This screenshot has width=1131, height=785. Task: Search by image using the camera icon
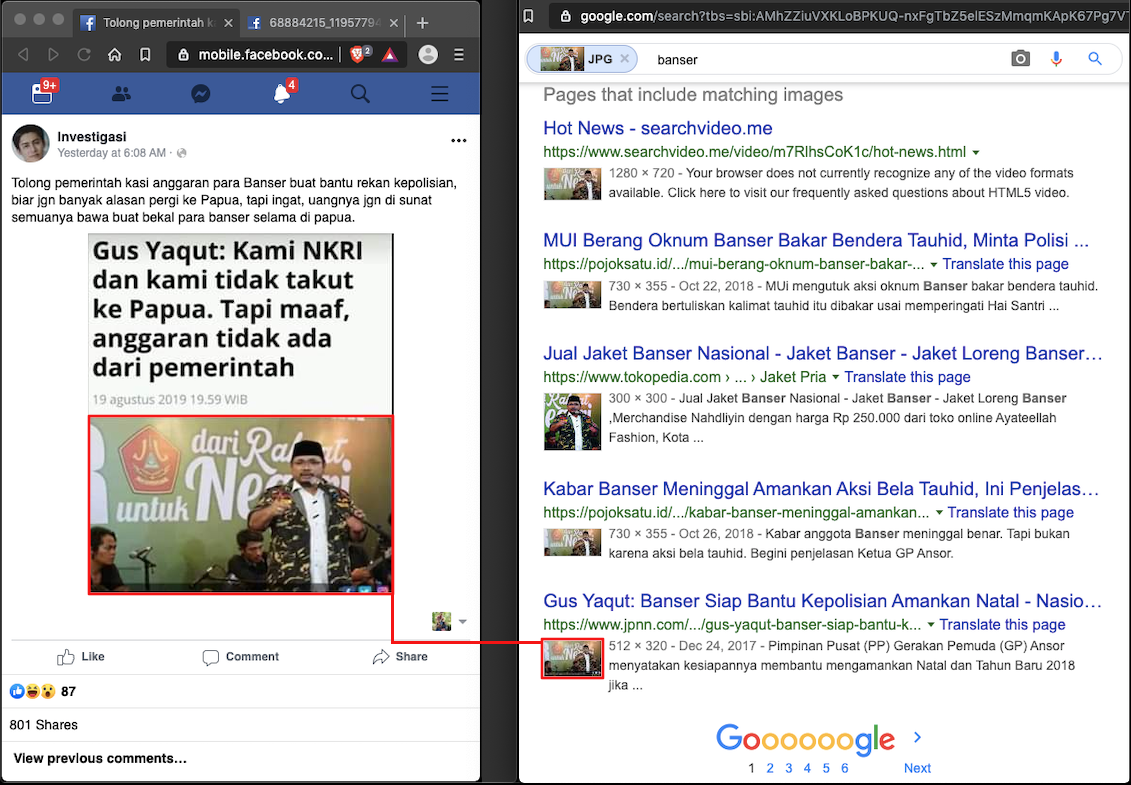tap(1020, 59)
